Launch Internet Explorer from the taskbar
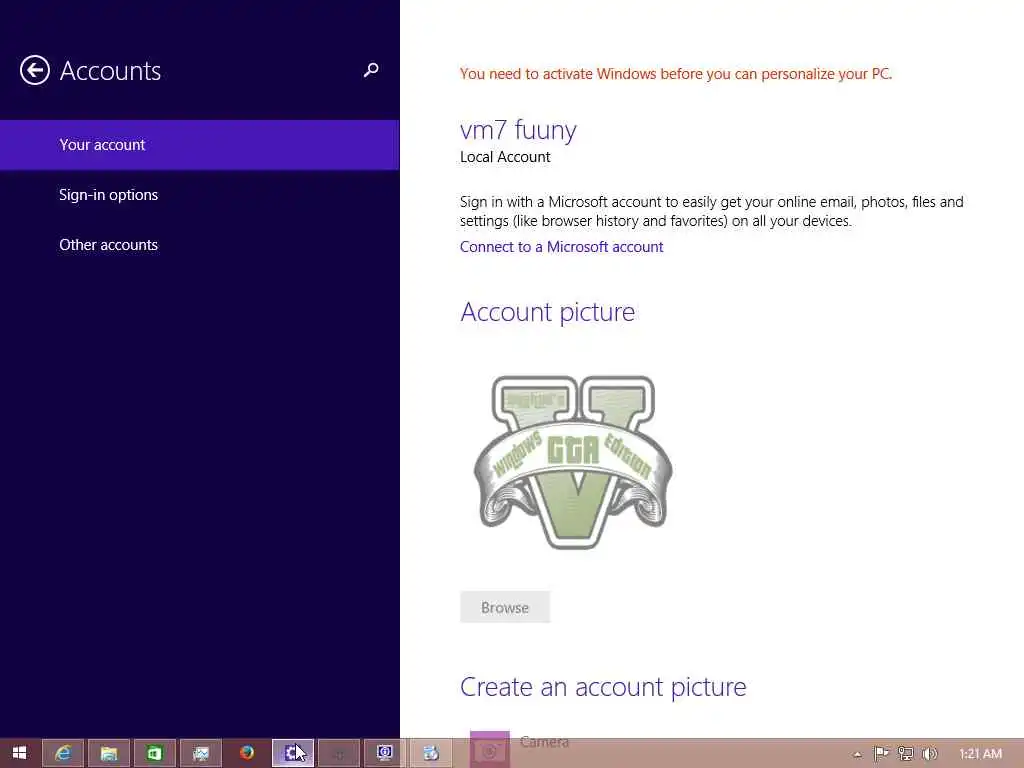The width and height of the screenshot is (1024, 768). click(x=63, y=753)
